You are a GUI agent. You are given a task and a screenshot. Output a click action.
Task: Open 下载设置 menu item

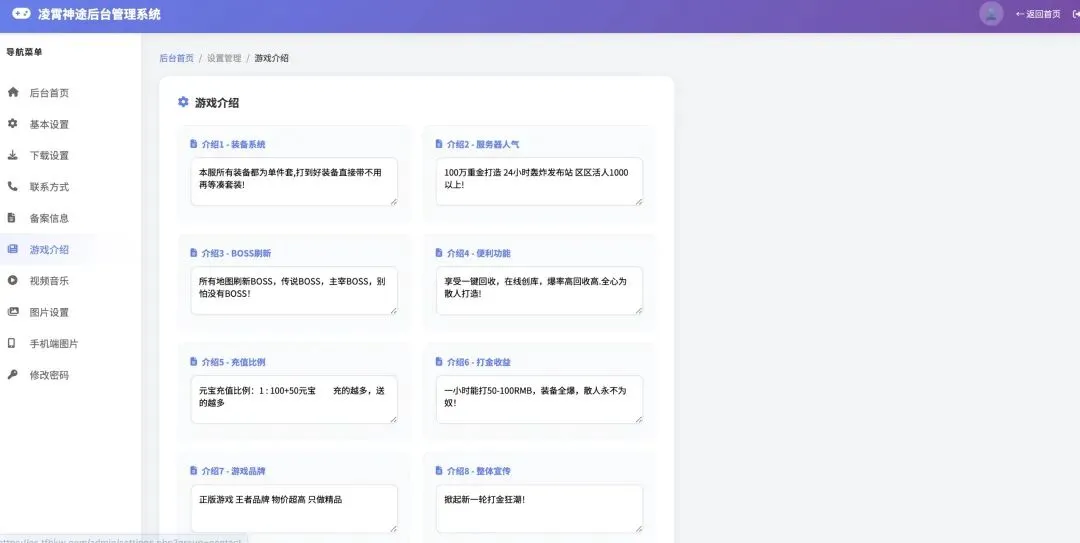[48, 155]
